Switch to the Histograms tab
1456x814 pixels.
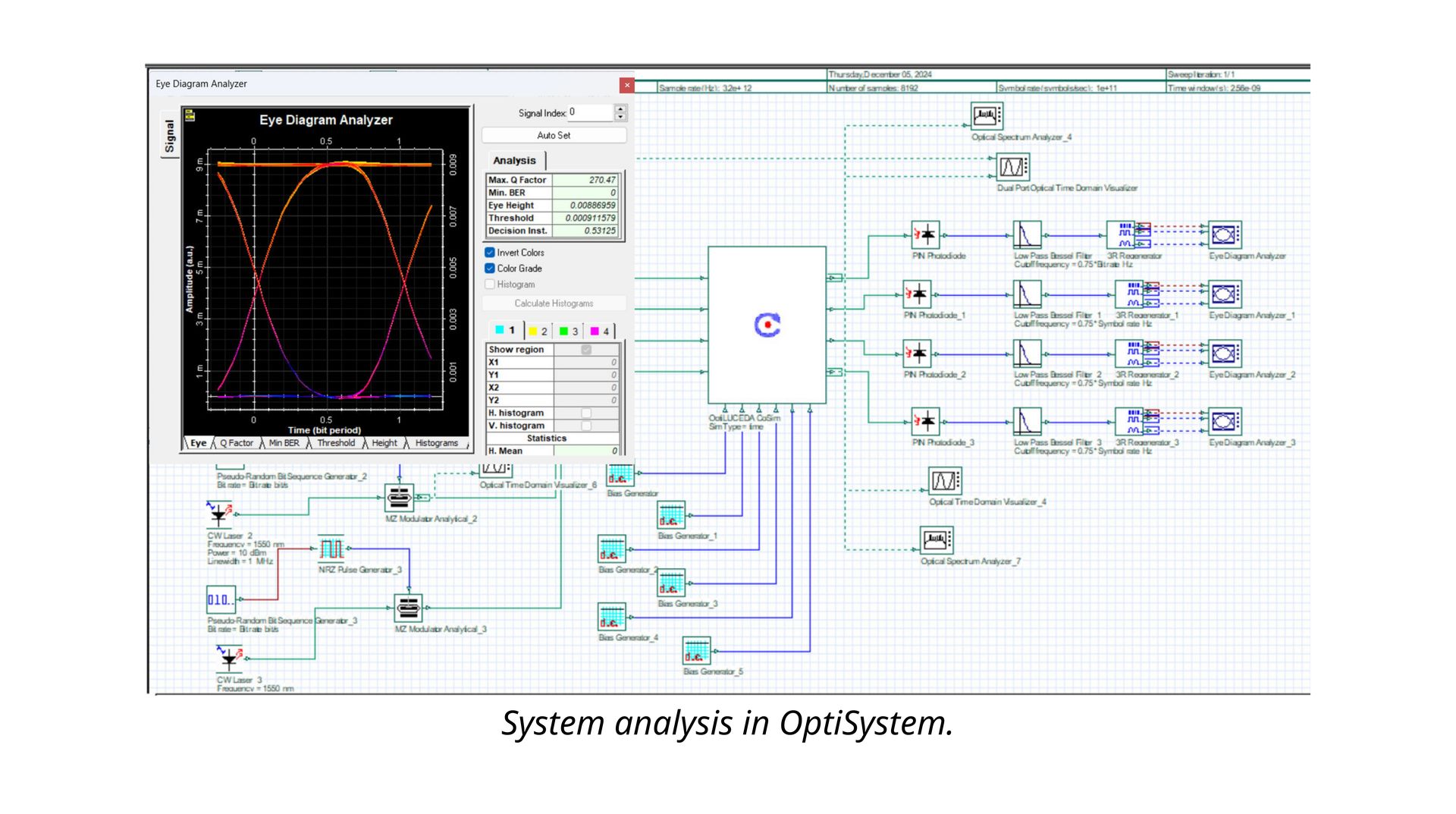[x=437, y=443]
